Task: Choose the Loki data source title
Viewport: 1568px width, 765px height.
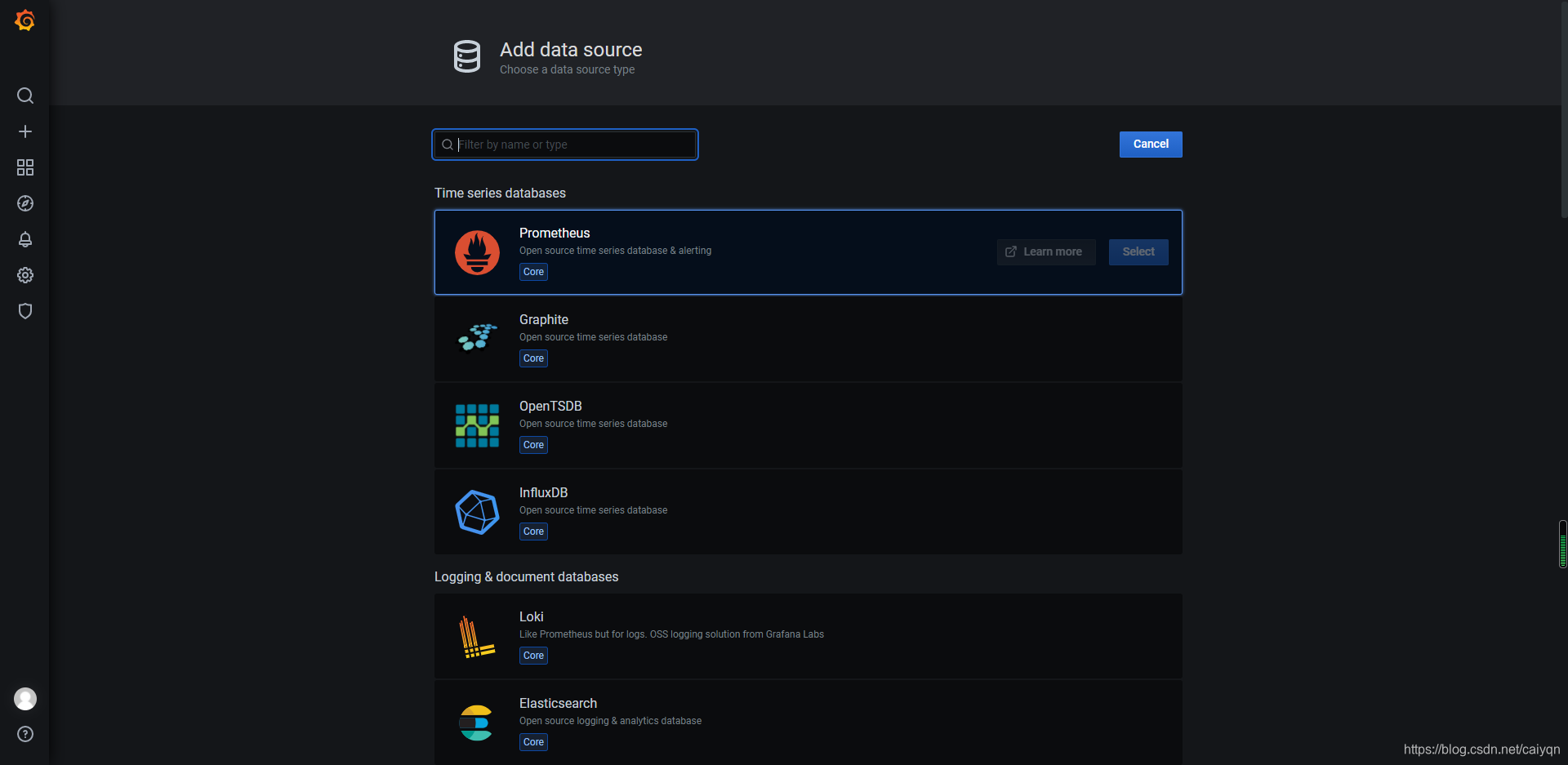Action: pyautogui.click(x=531, y=616)
